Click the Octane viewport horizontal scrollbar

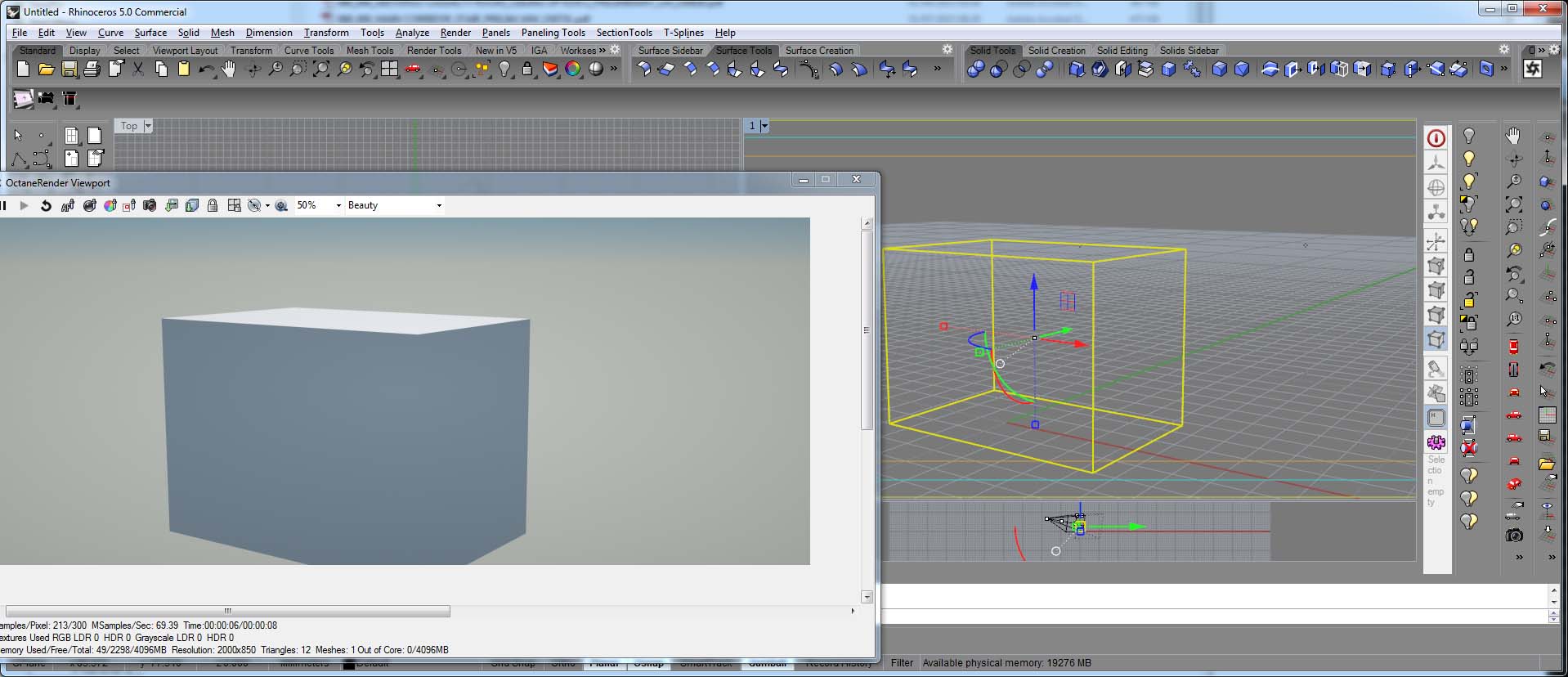[x=227, y=611]
